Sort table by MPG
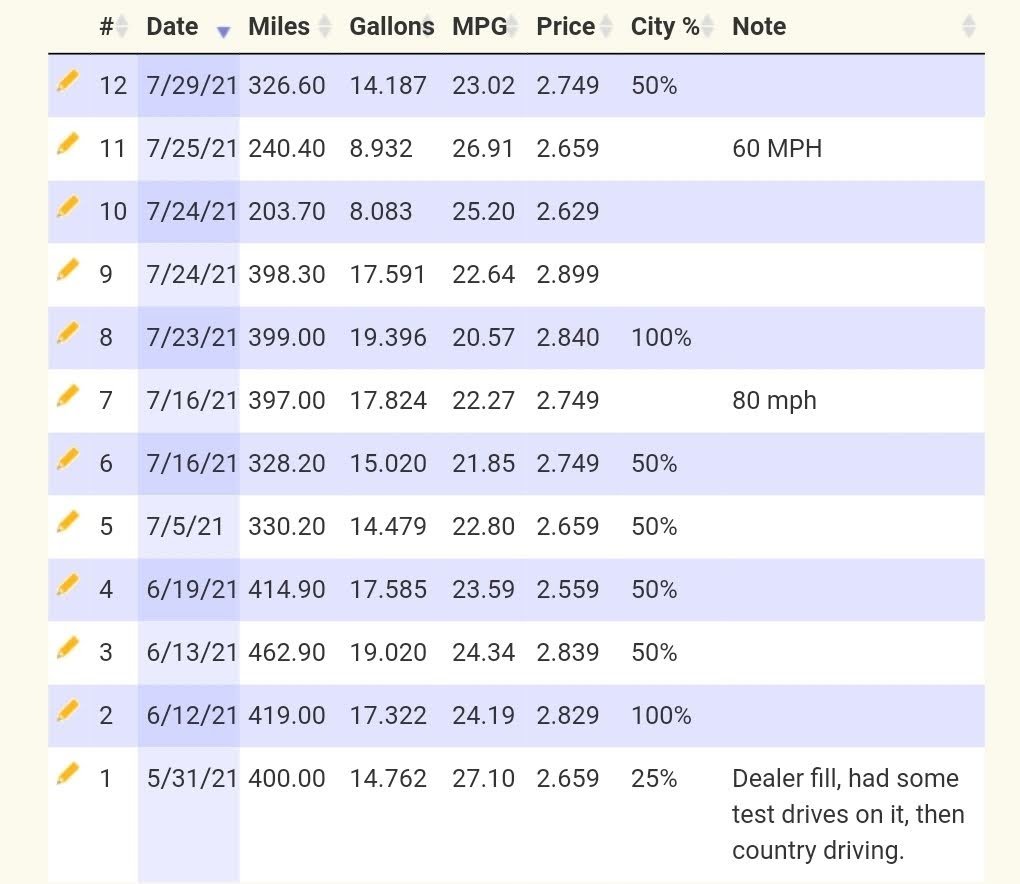The image size is (1020, 884). [485, 27]
